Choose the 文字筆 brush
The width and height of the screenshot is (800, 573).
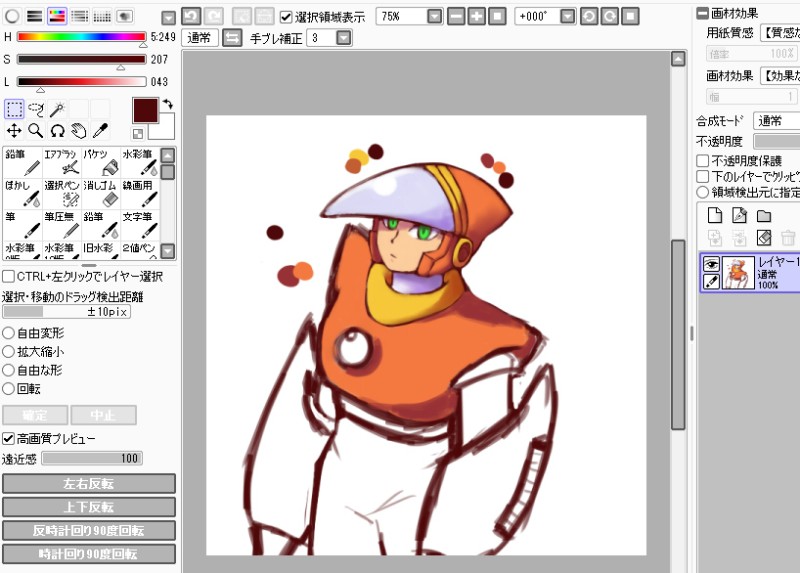point(140,225)
